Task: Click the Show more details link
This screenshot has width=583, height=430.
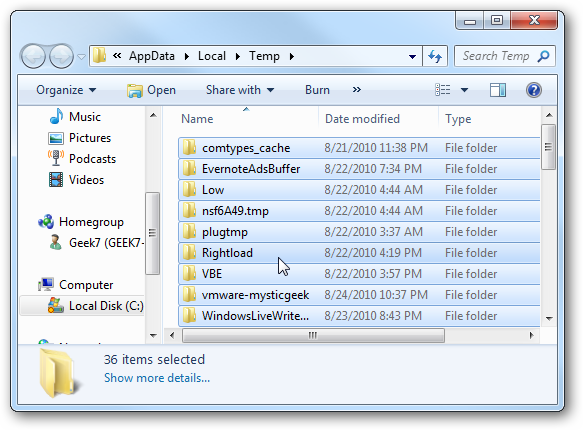Action: tap(157, 378)
